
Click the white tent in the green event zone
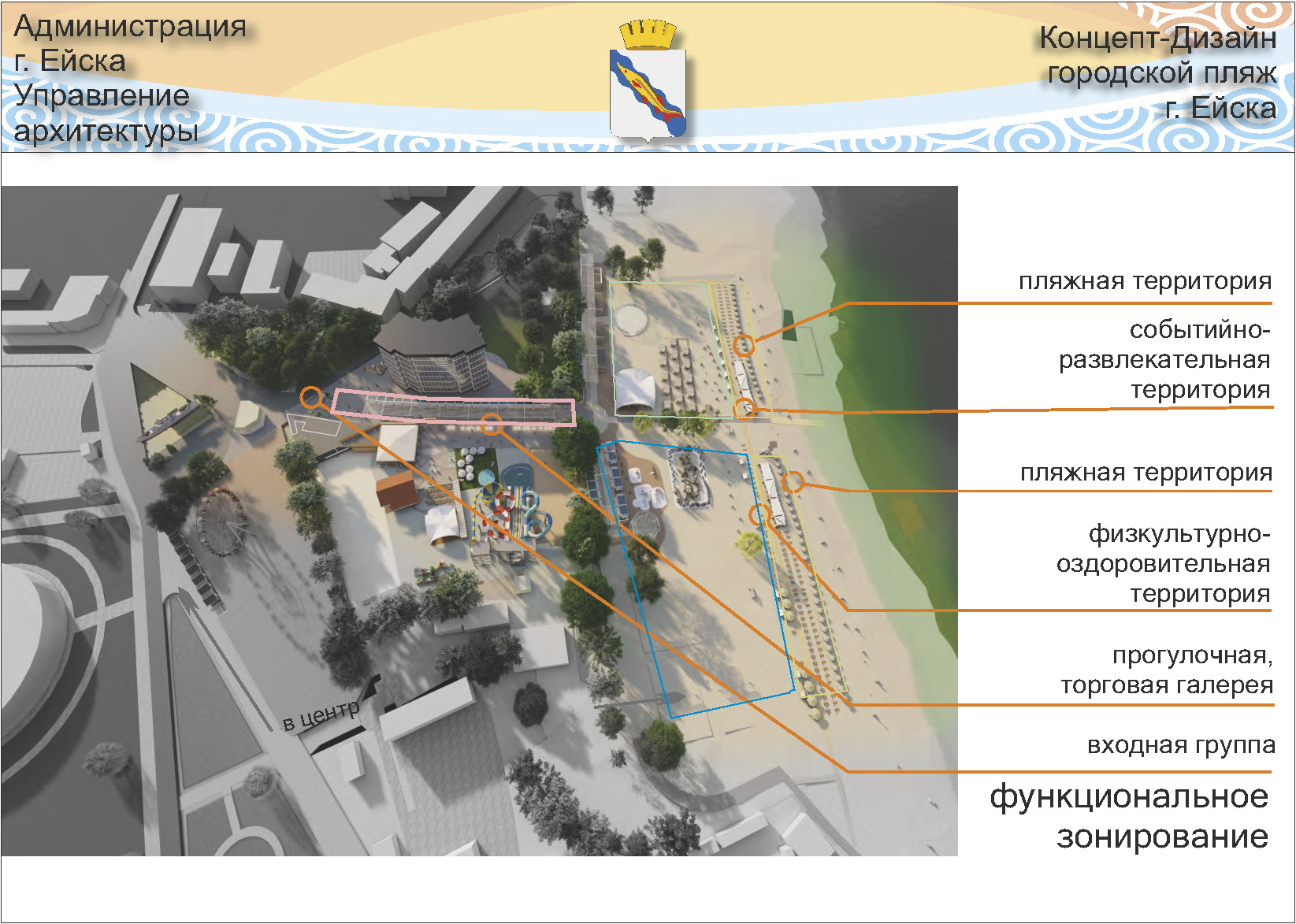635,391
